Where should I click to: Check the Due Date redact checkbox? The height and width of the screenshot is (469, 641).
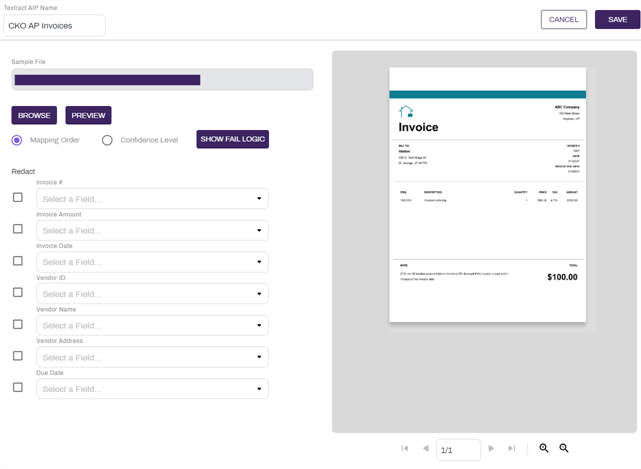[x=18, y=387]
